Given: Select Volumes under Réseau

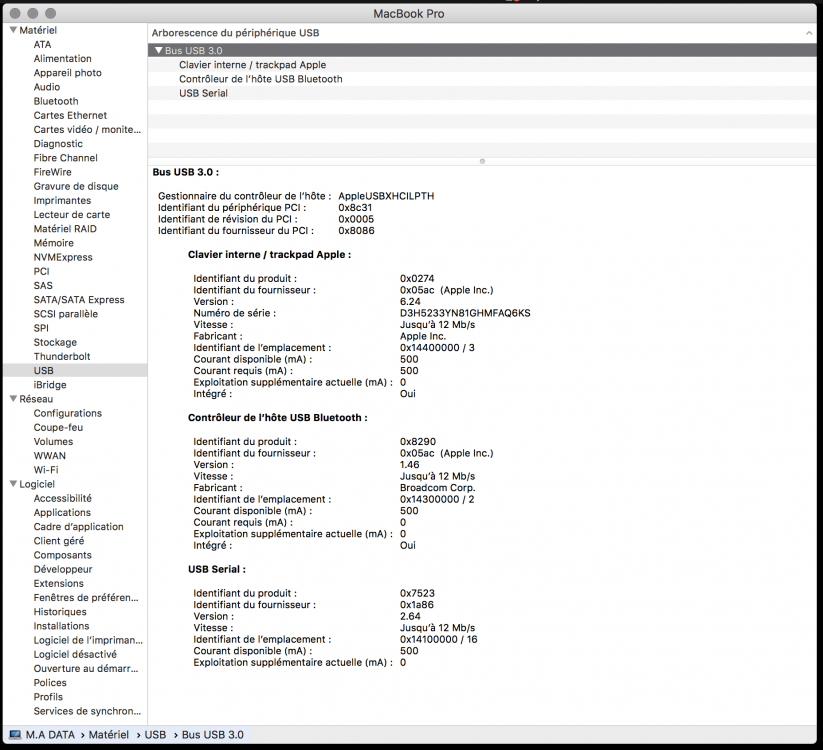Looking at the screenshot, I should [54, 441].
